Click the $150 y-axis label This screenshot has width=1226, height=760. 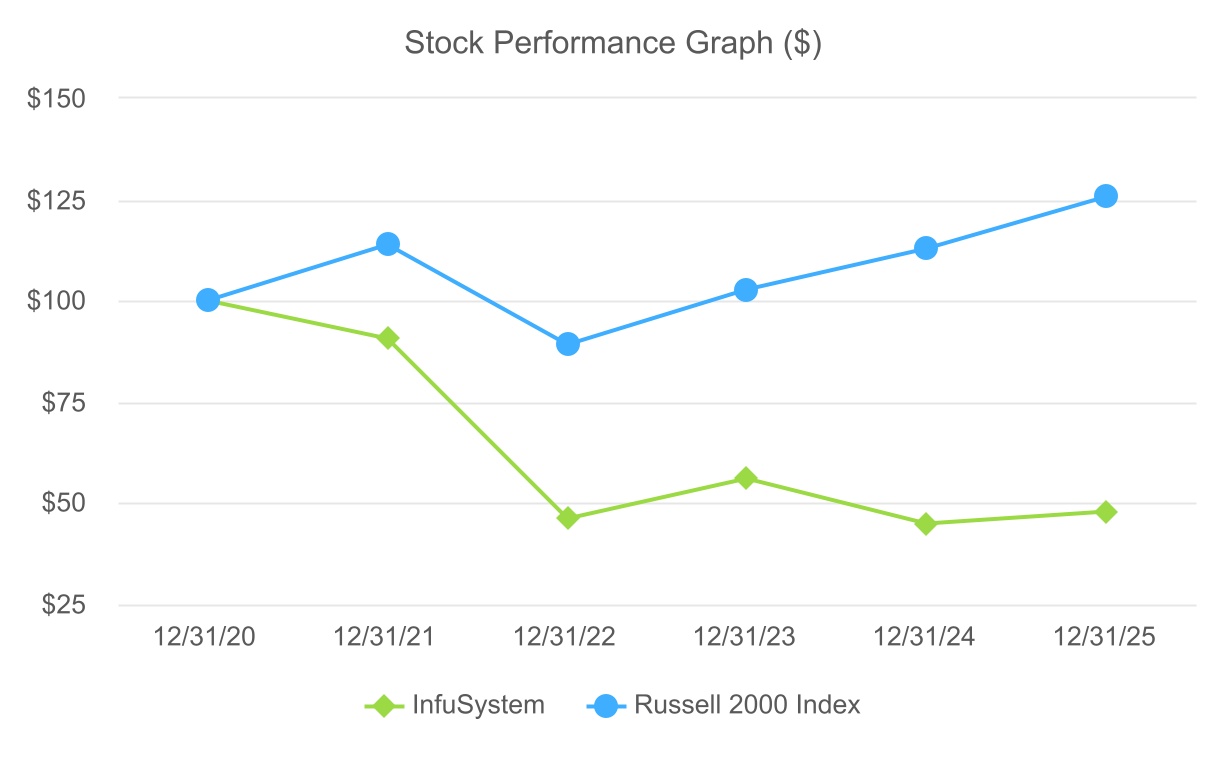pyautogui.click(x=57, y=99)
